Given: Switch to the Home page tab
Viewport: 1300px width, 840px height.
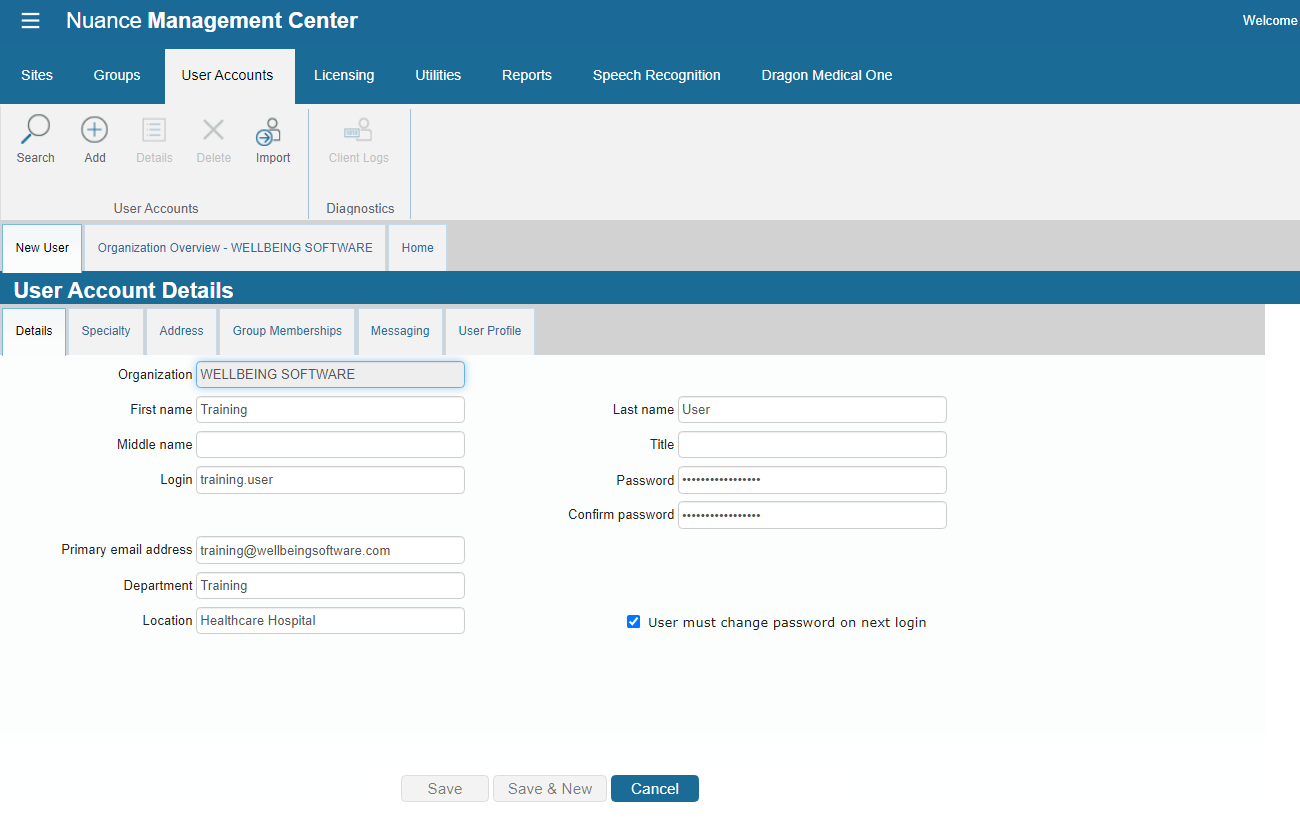Looking at the screenshot, I should [x=417, y=248].
